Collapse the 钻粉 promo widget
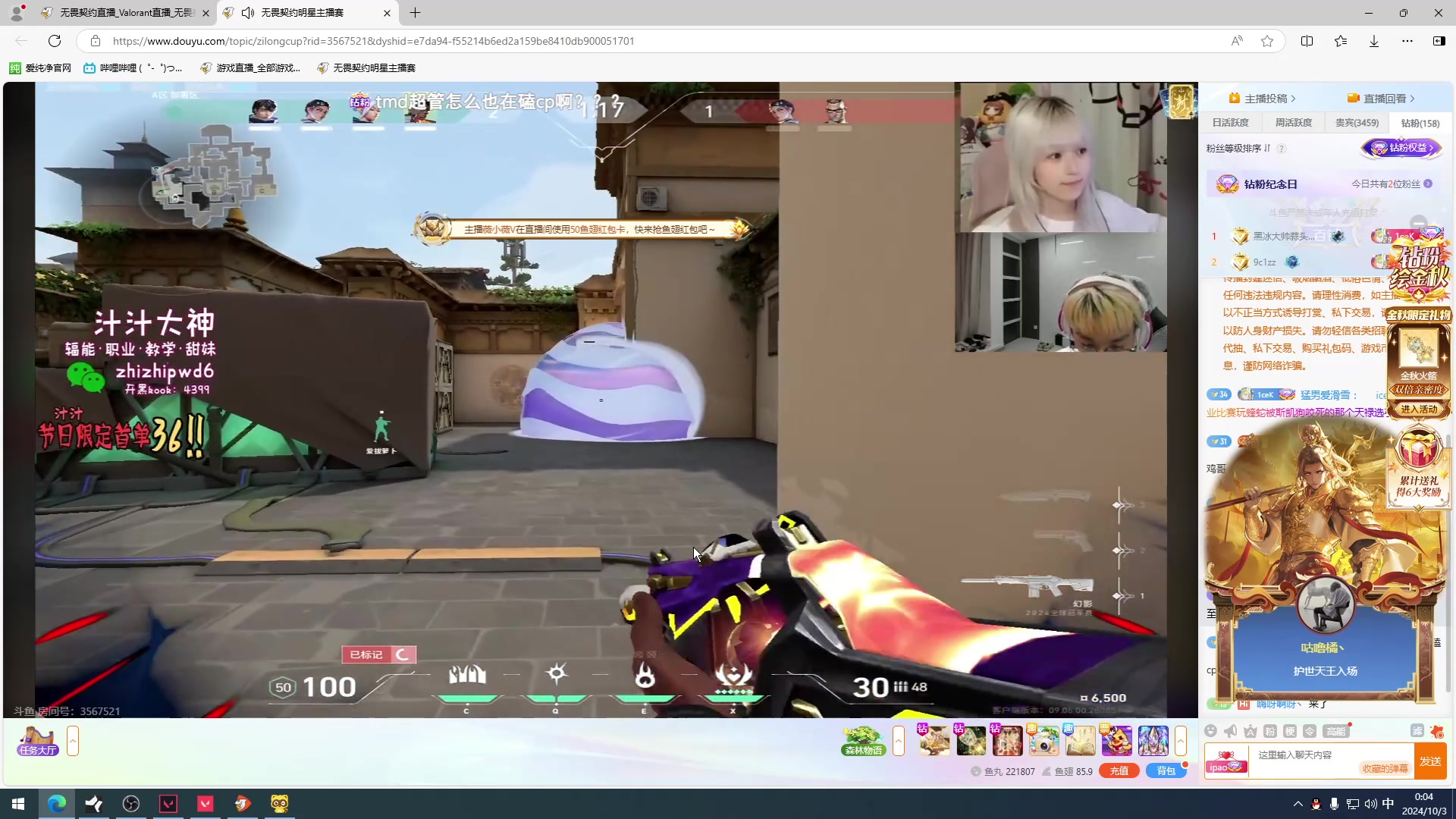Screen dimensions: 1456x819 point(1419,223)
